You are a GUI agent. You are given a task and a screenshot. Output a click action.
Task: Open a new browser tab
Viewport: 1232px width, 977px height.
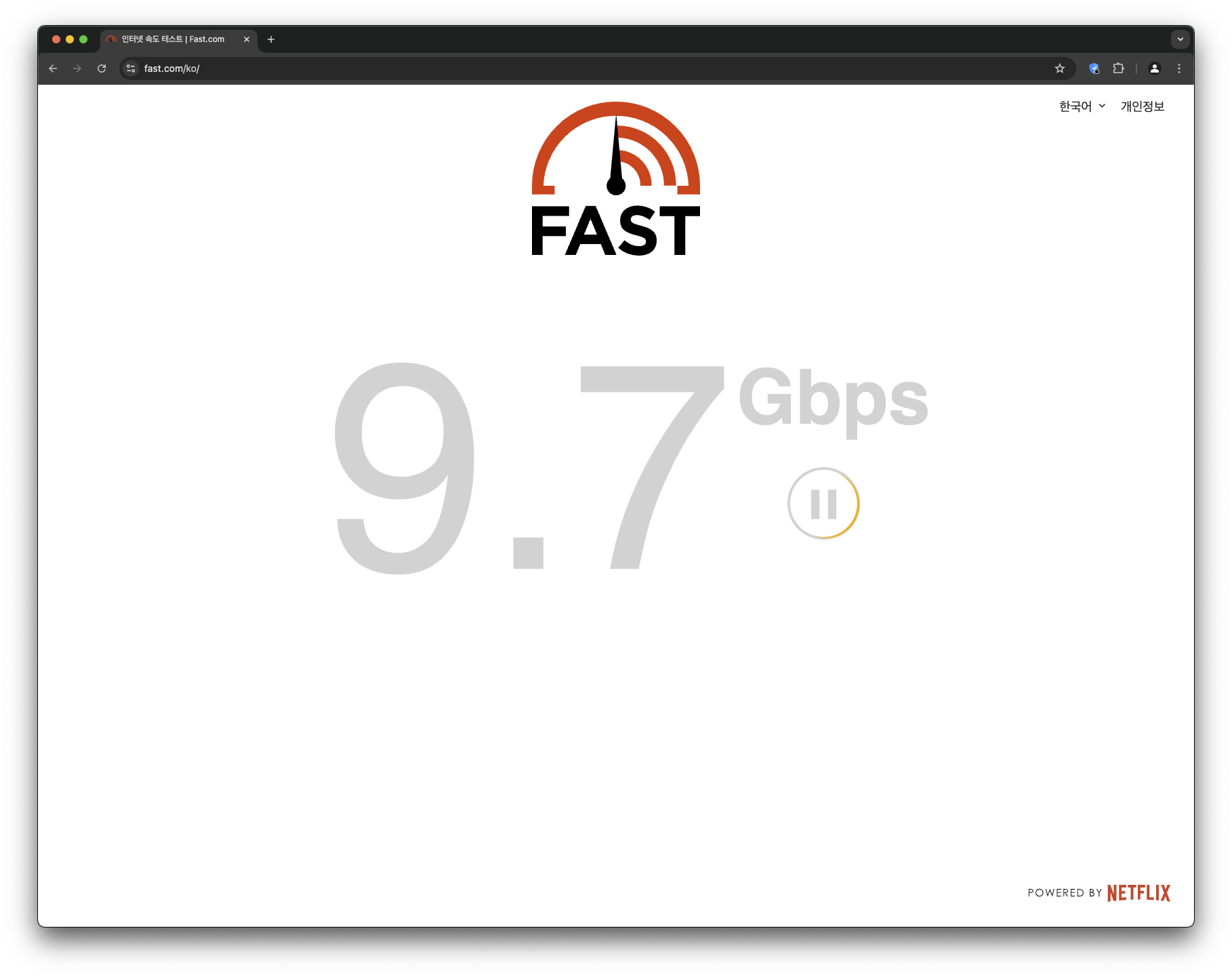coord(271,39)
